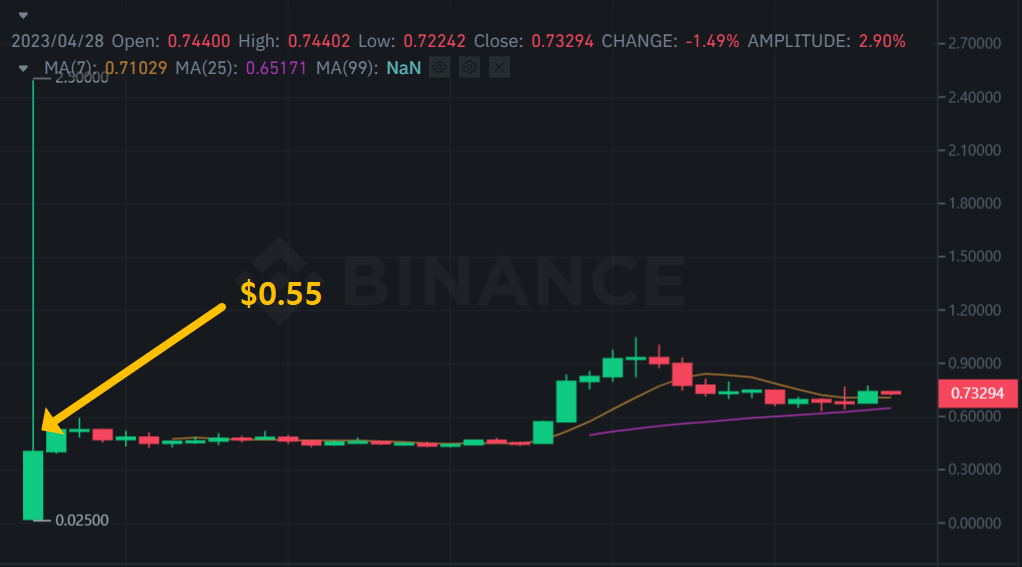
Task: Open MA indicator settings gear
Action: [469, 67]
